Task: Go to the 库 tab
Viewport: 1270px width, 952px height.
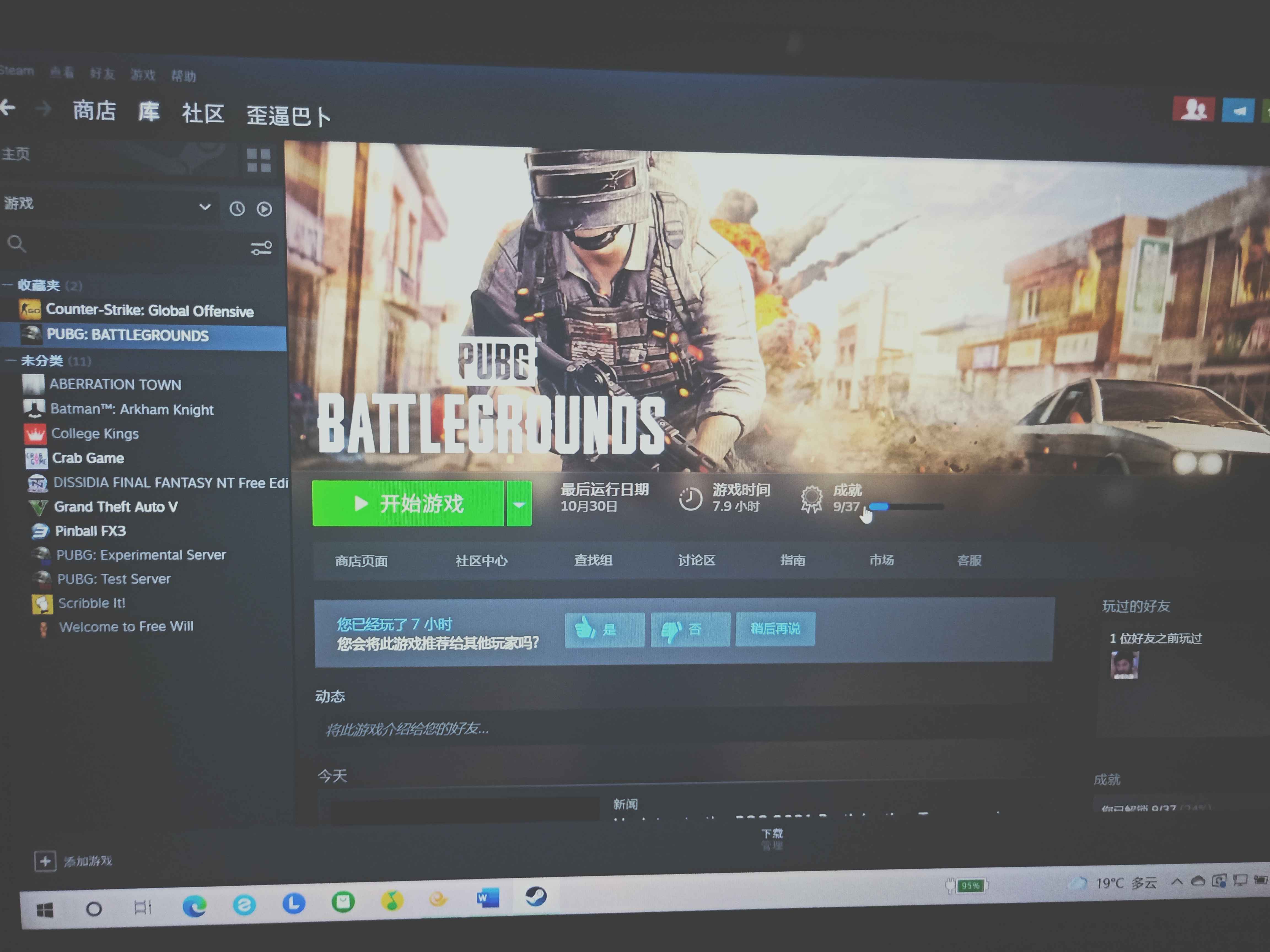Action: pos(149,111)
